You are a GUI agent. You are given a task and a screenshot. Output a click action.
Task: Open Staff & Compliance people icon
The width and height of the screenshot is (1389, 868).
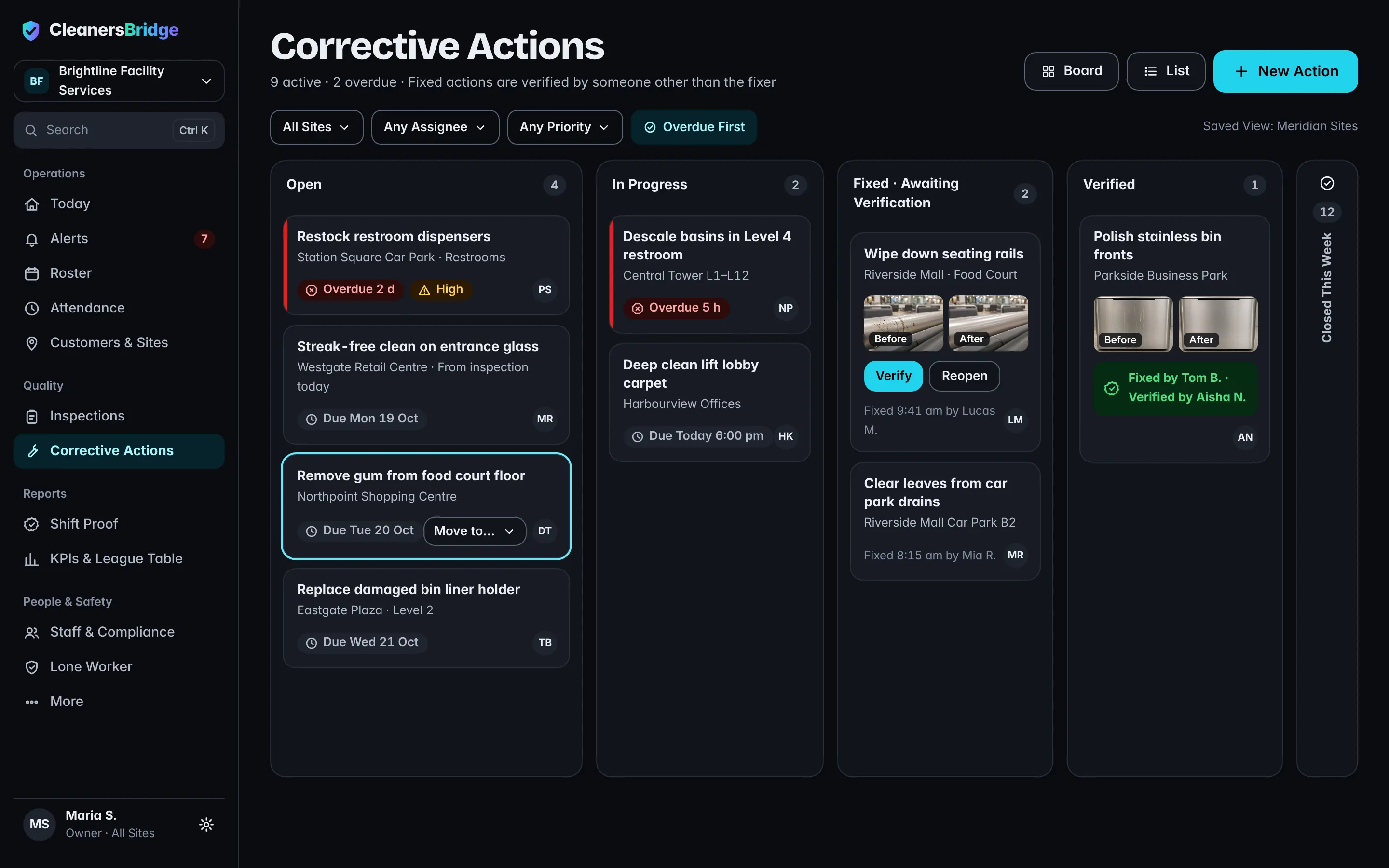click(x=31, y=633)
